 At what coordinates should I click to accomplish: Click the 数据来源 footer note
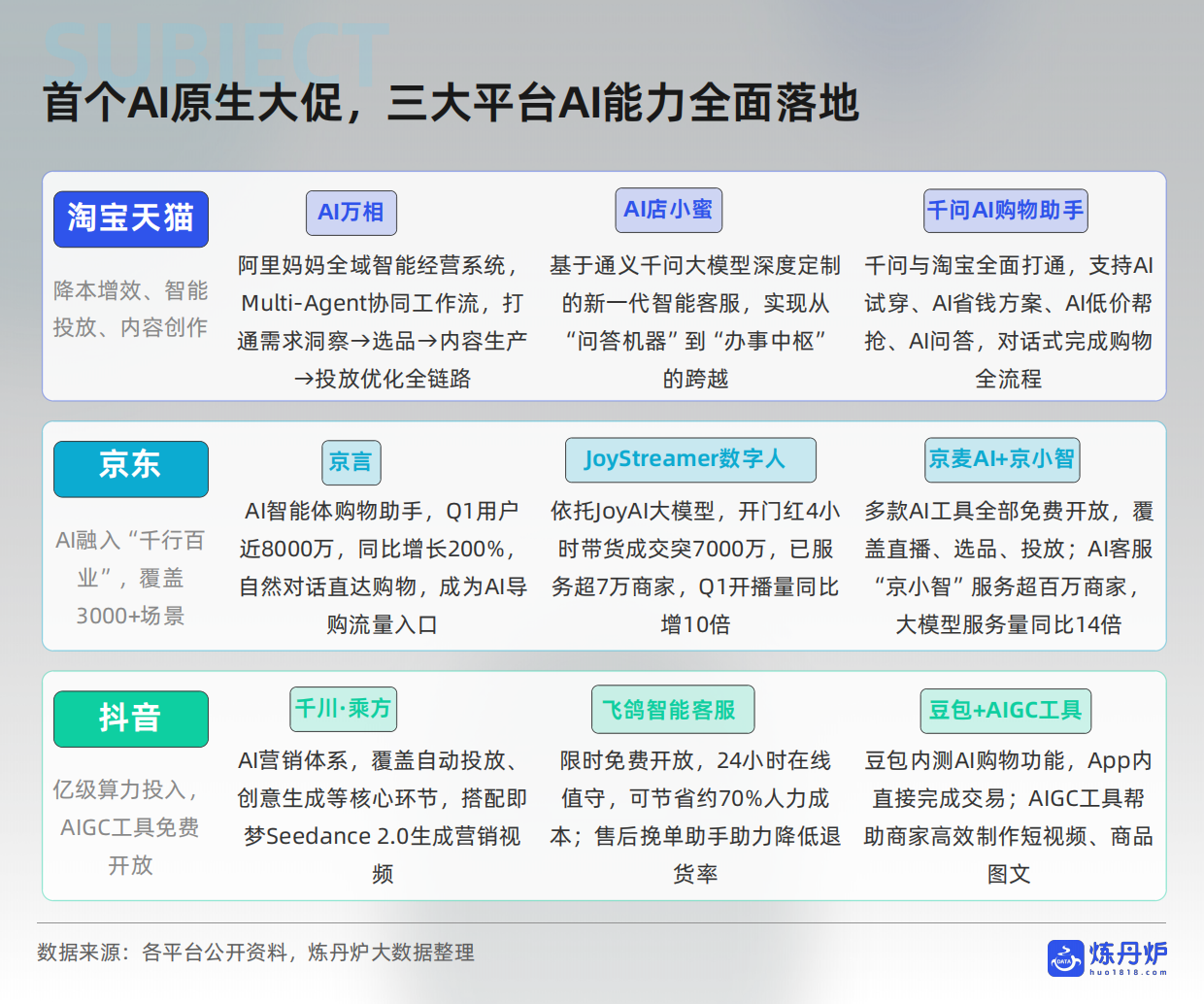point(255,953)
